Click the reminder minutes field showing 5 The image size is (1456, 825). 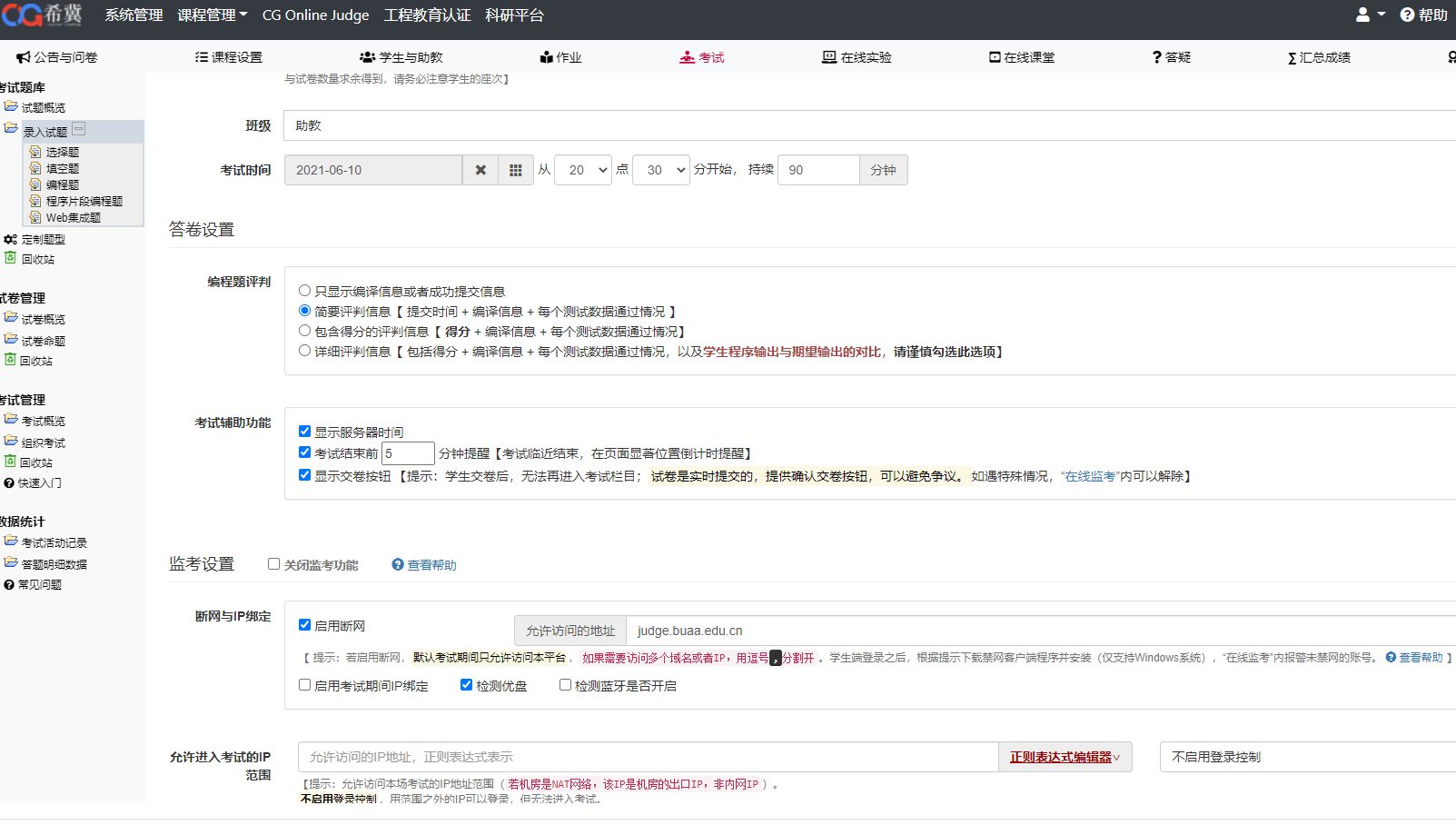point(408,453)
